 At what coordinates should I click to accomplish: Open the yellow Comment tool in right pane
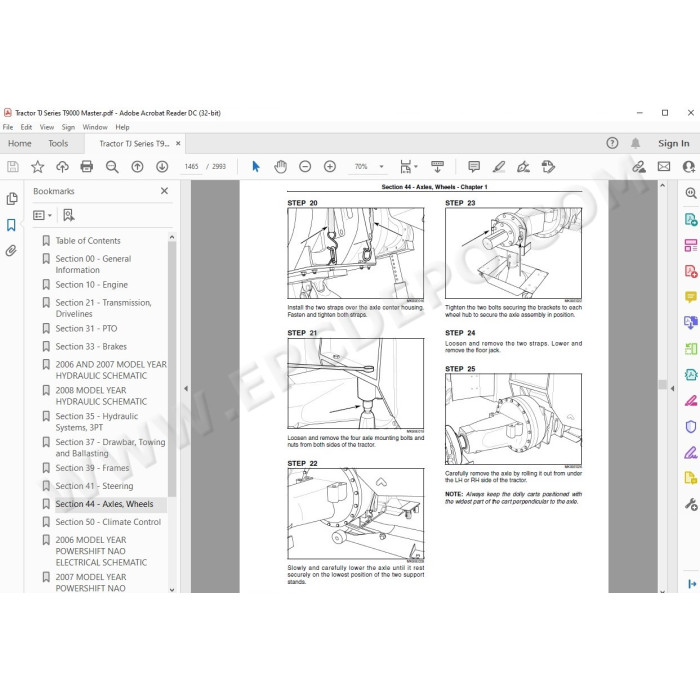(691, 297)
